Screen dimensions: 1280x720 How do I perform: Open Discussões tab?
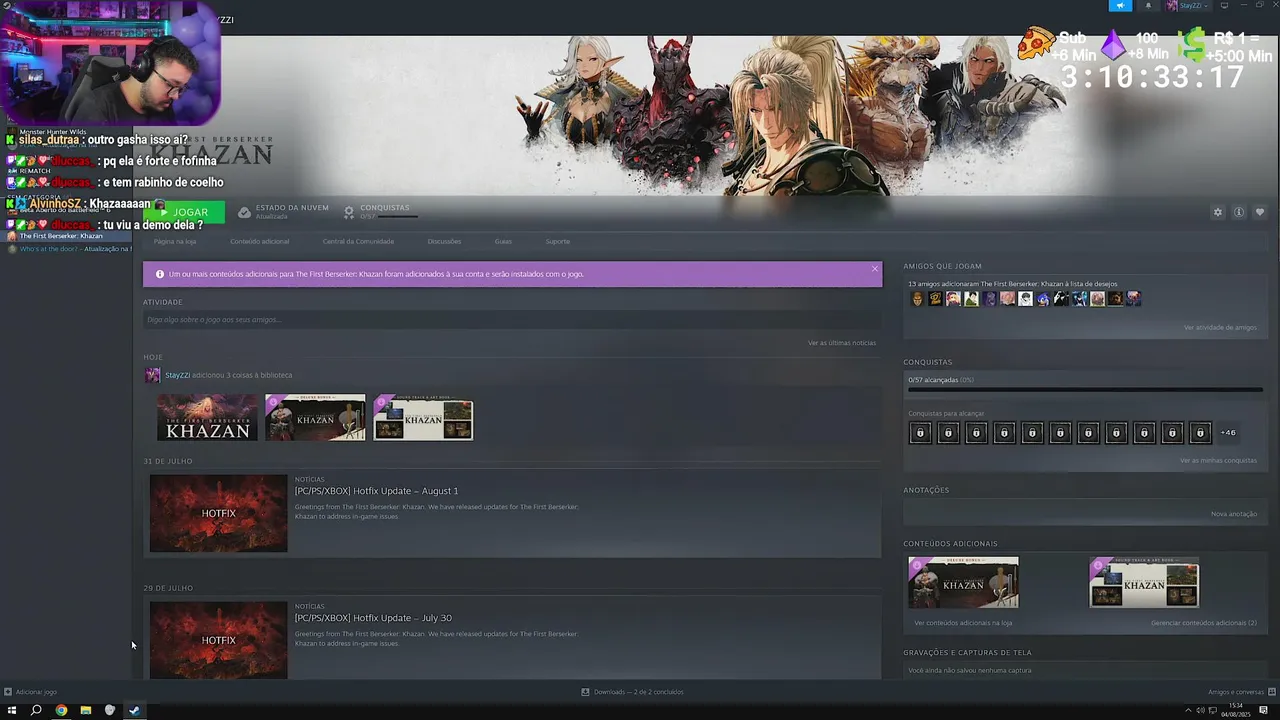(444, 241)
